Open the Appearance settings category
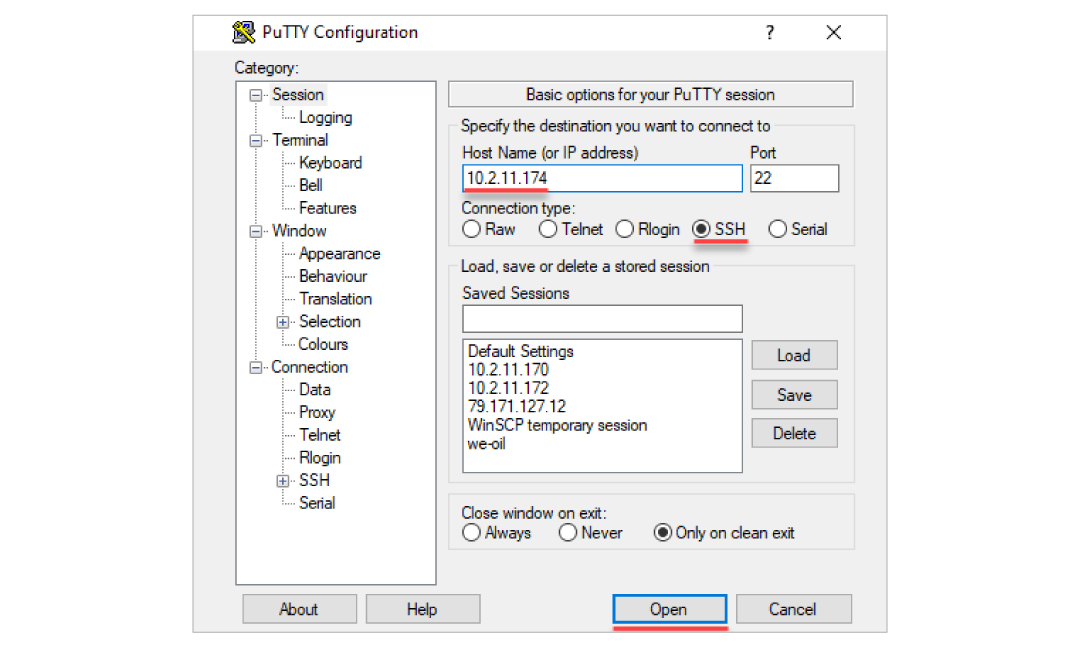This screenshot has width=1080, height=647. coord(339,254)
